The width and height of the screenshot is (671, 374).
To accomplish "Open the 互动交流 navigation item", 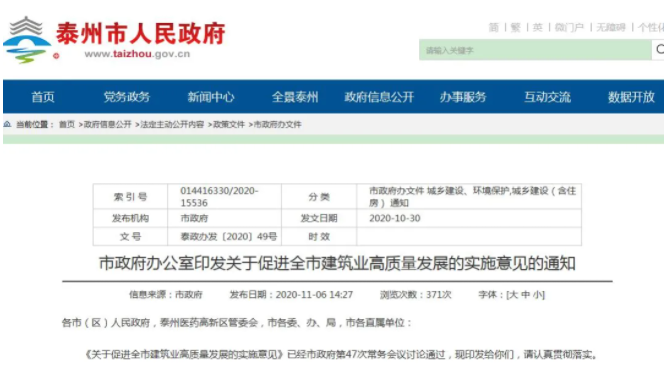I will tap(547, 97).
